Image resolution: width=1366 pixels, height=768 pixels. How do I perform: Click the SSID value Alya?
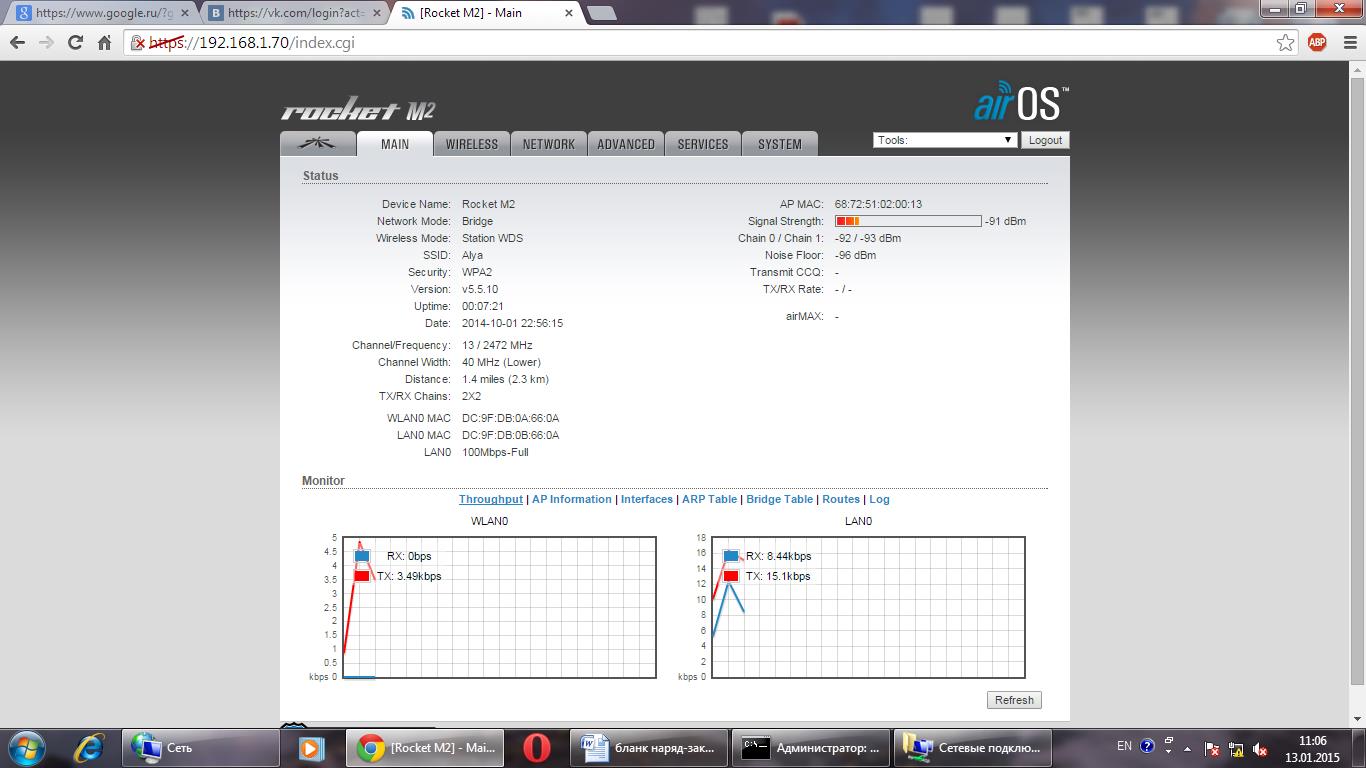472,255
